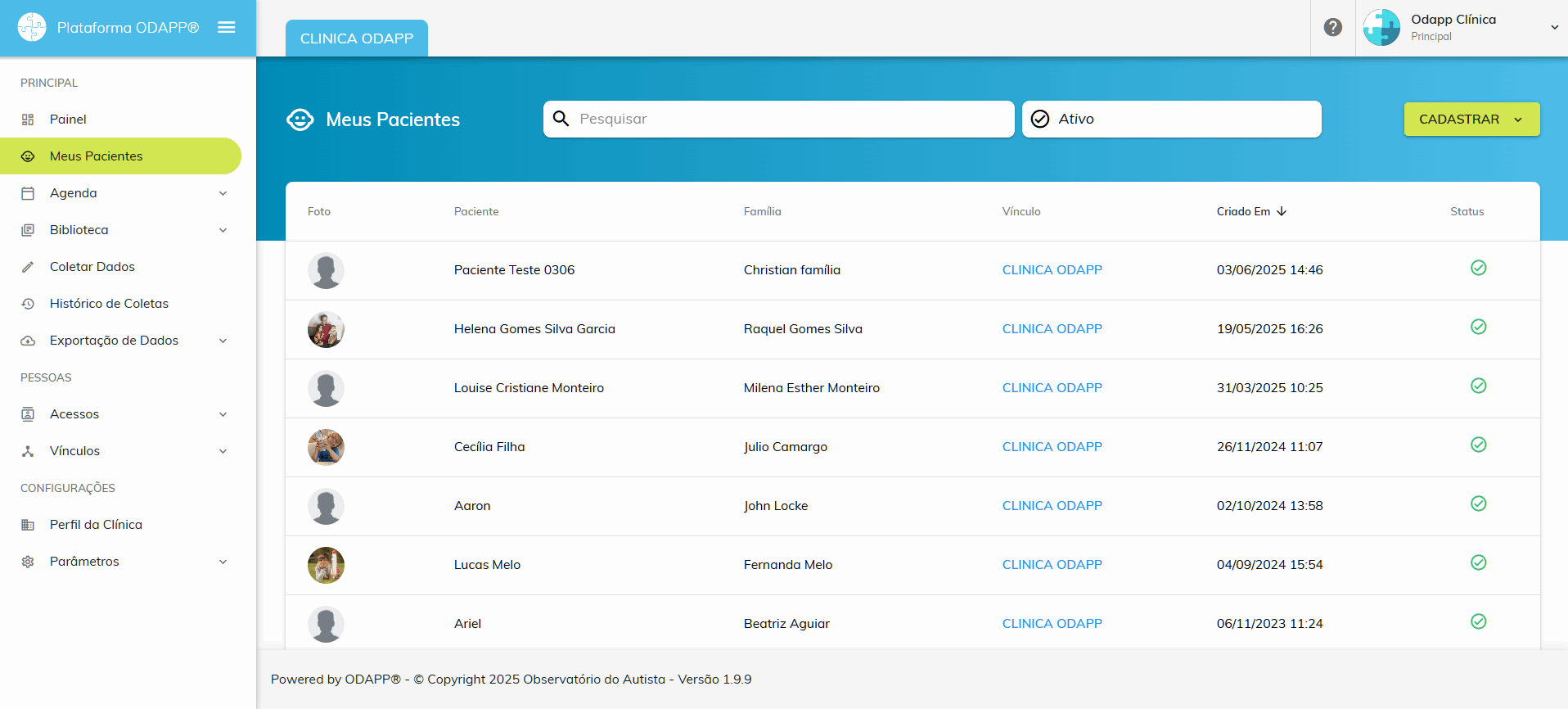This screenshot has width=1568, height=709.
Task: Open the Ativo status filter dropdown
Action: [1172, 119]
